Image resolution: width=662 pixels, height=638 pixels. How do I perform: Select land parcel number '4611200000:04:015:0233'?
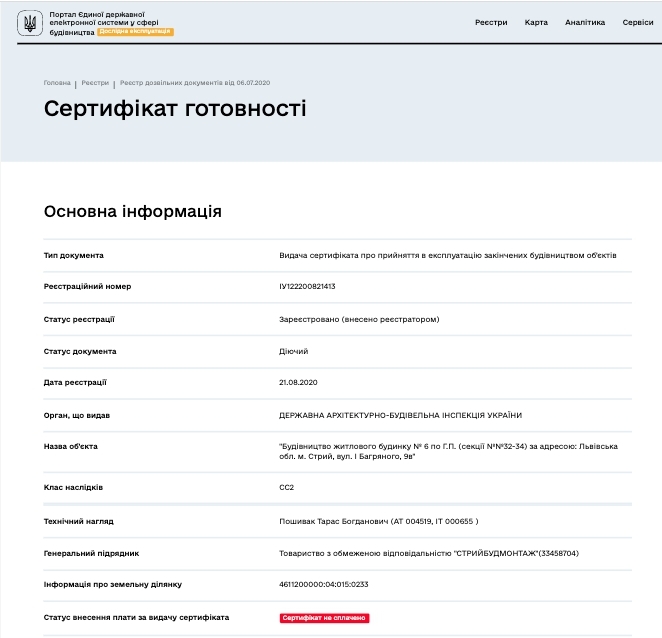(323, 584)
